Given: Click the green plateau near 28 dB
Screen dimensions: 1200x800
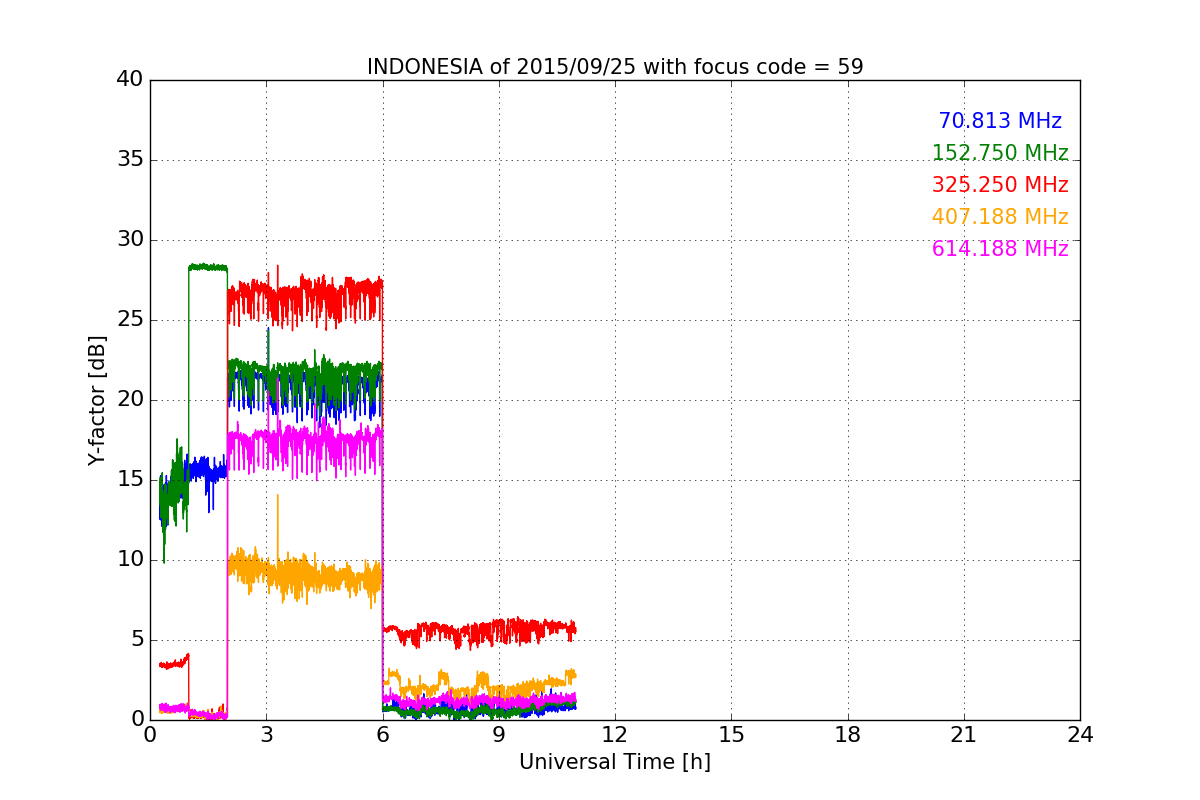Looking at the screenshot, I should pos(208,267).
